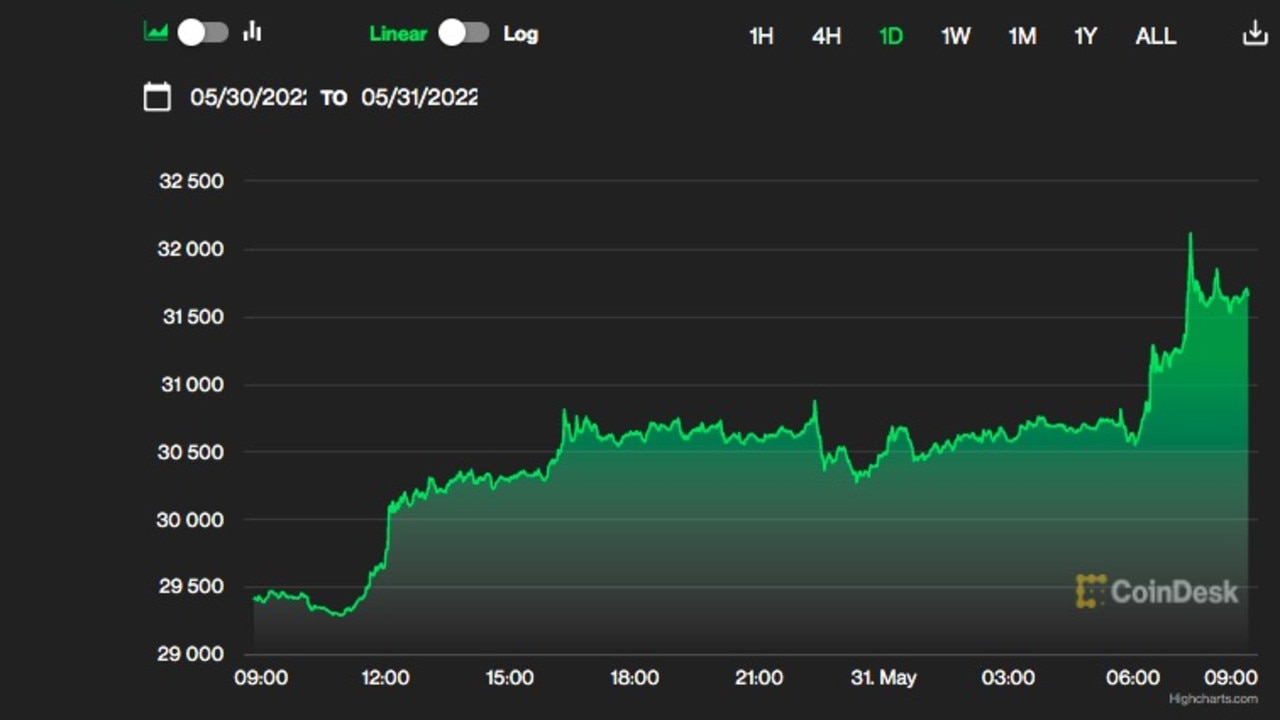Screen dimensions: 1280x720
Task: Click the candlestick bar chart icon
Action: [252, 32]
